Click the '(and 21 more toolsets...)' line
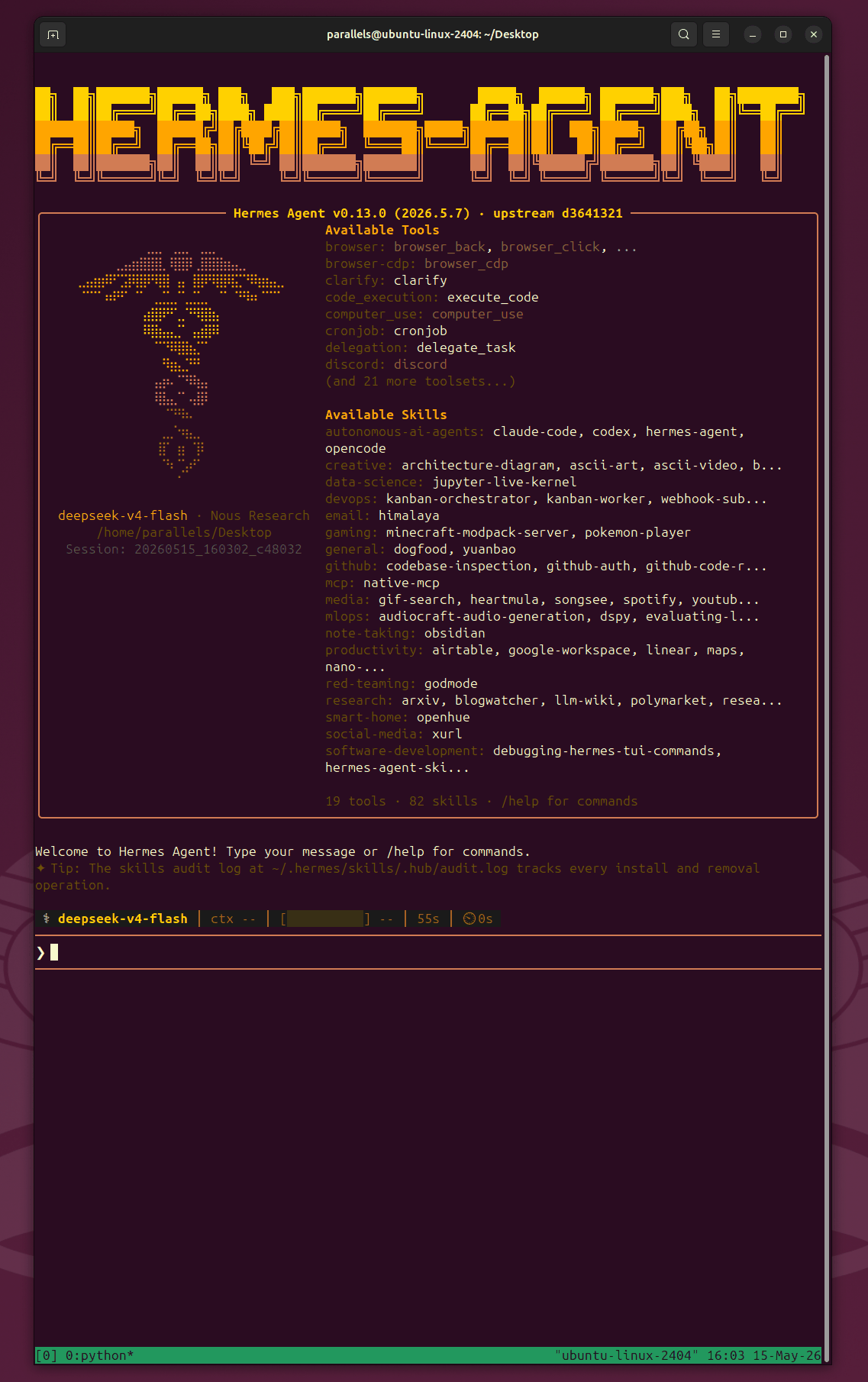This screenshot has height=1382, width=868. tap(421, 381)
